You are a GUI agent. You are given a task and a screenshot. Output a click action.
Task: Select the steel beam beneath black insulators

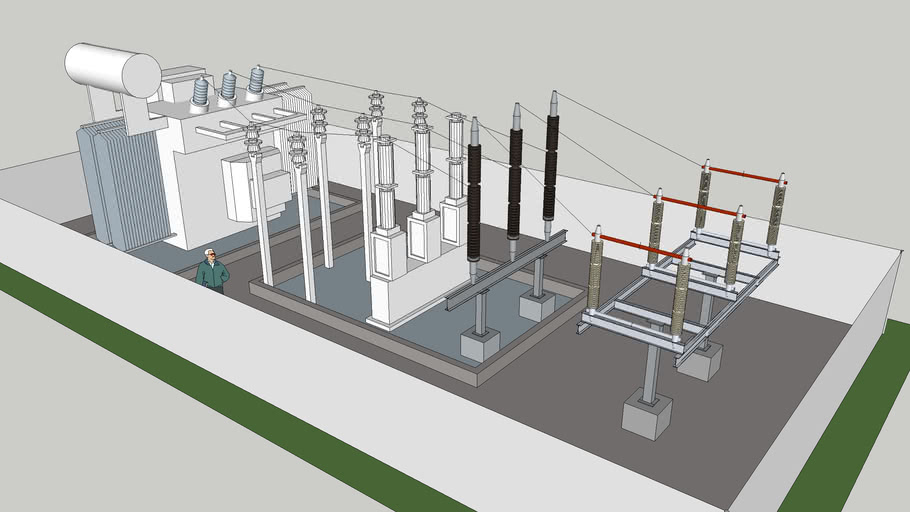[x=505, y=270]
